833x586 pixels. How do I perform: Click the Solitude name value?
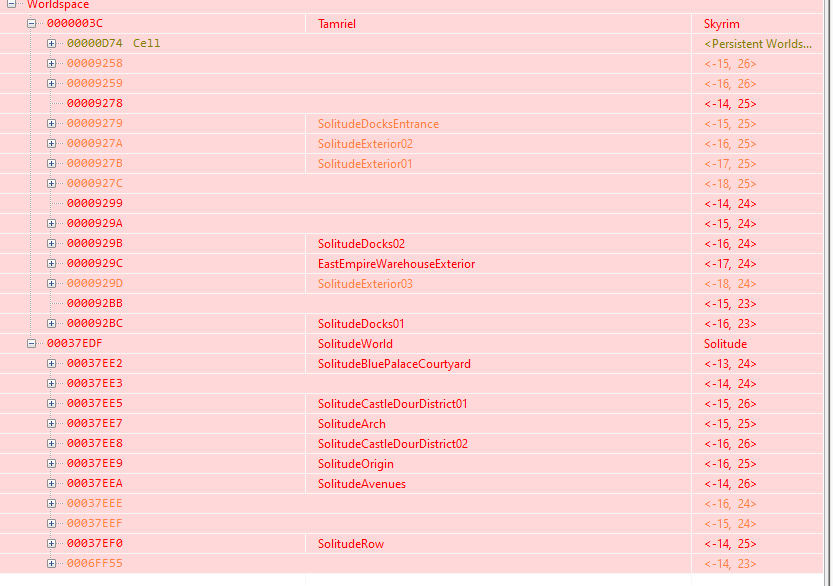(x=725, y=344)
